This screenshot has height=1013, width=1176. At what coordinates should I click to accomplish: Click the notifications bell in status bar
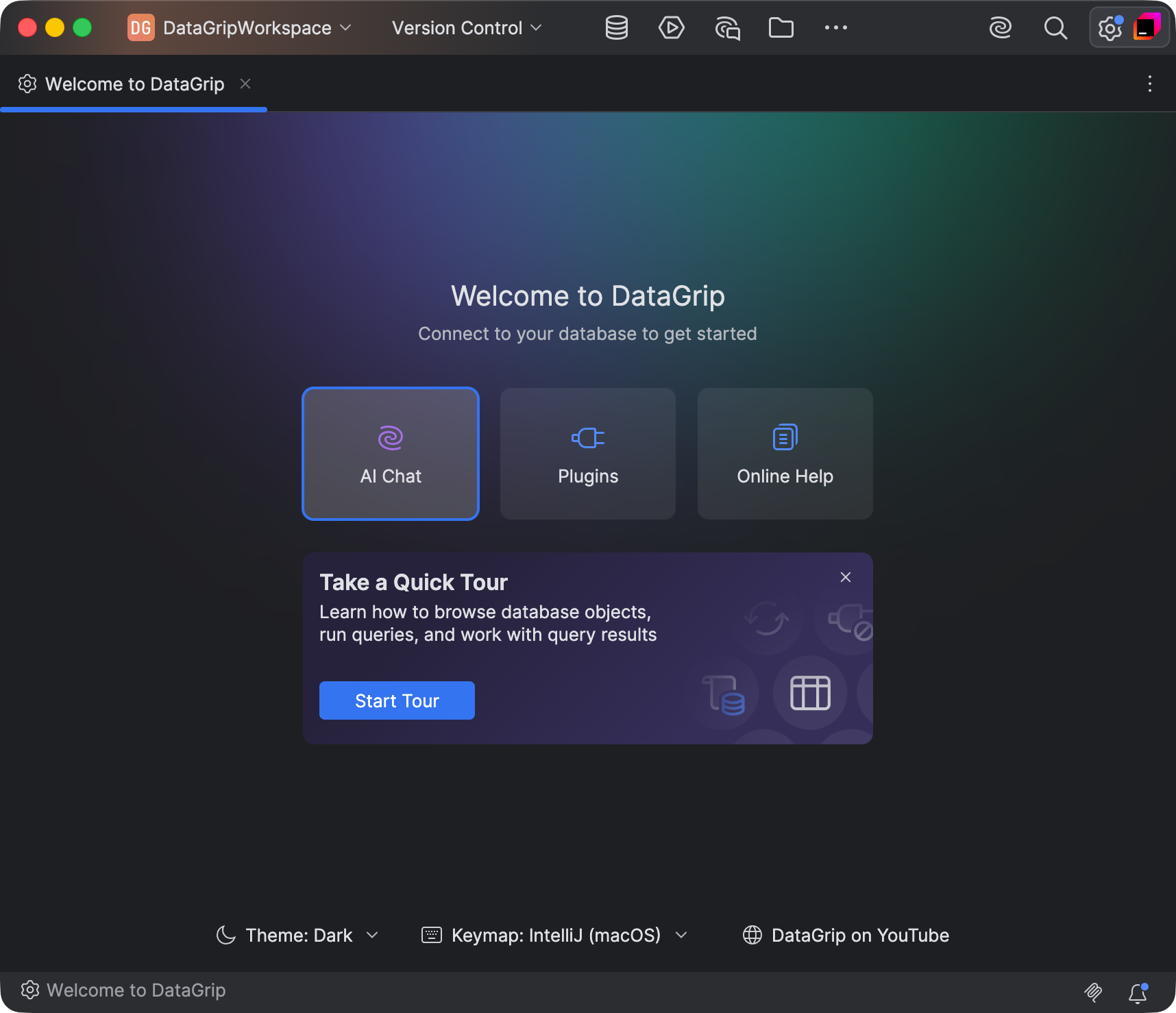(1138, 992)
